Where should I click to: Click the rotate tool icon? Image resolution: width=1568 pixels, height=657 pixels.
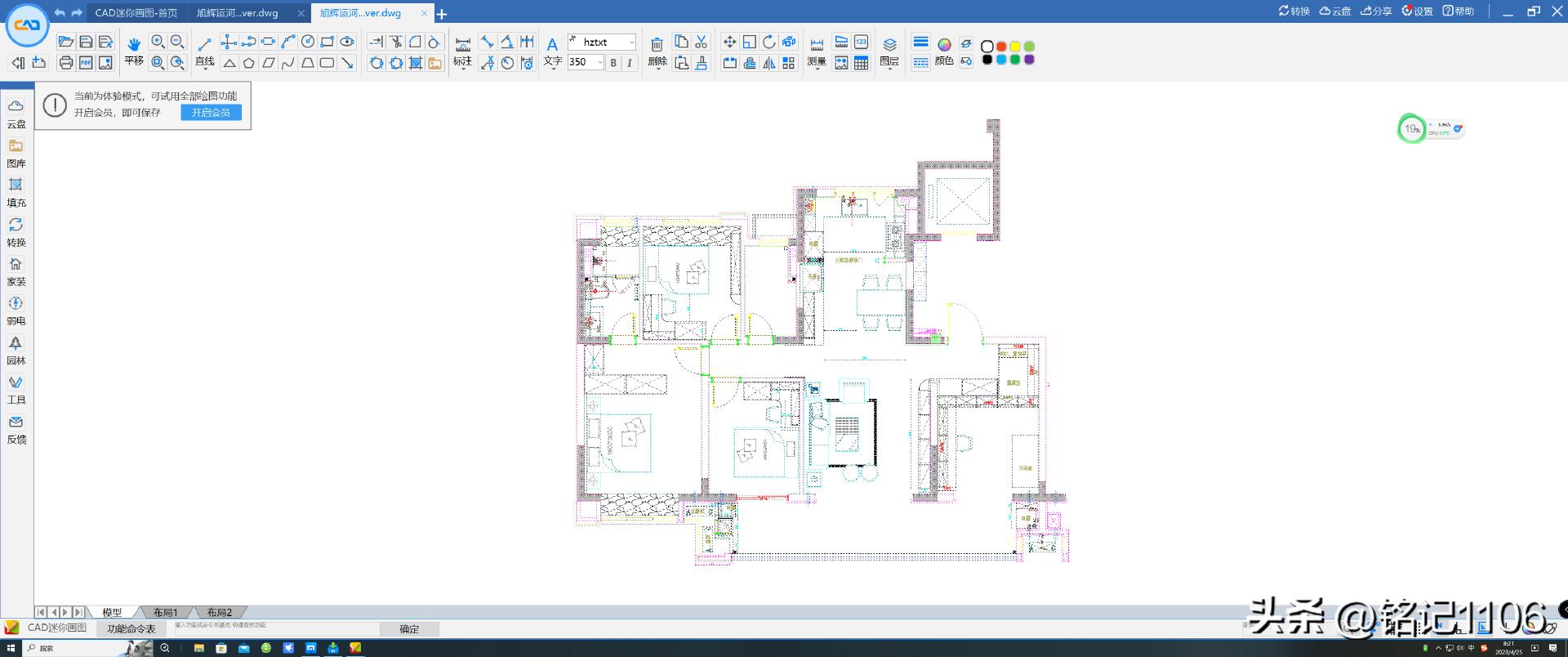click(x=769, y=42)
